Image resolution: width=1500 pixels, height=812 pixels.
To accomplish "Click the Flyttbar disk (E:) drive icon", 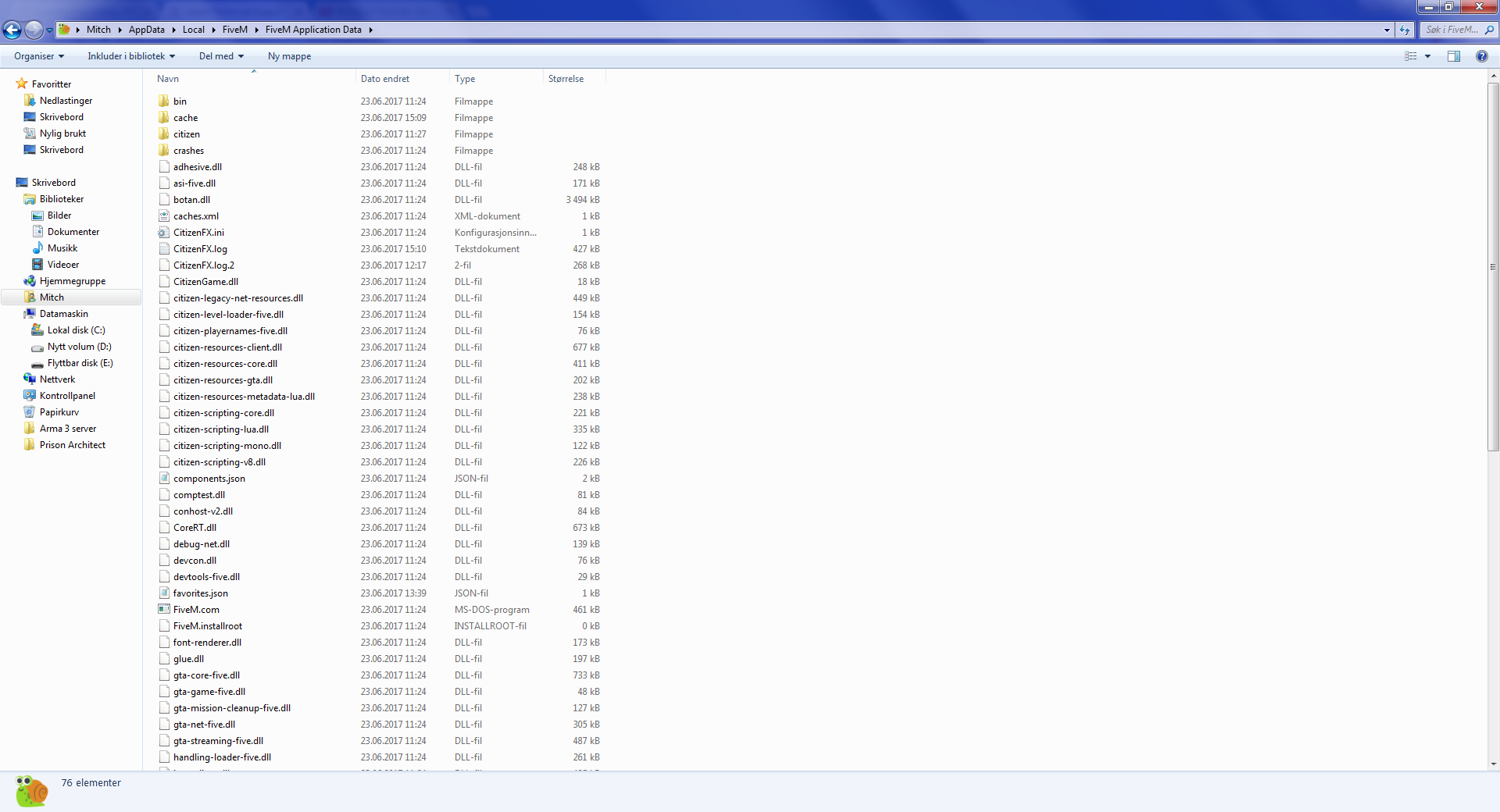I will (37, 363).
